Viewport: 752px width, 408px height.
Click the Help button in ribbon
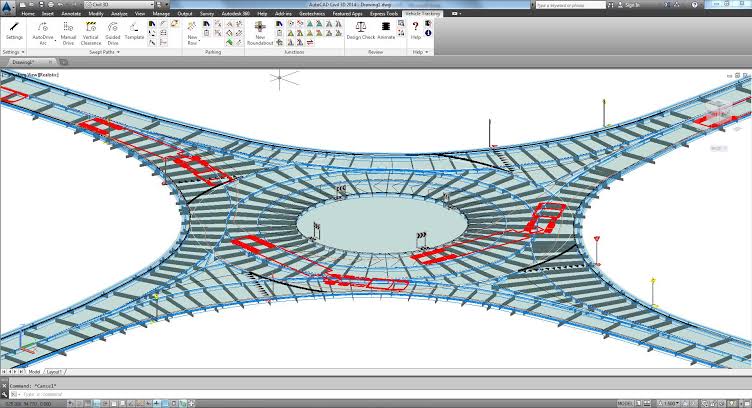(x=415, y=31)
